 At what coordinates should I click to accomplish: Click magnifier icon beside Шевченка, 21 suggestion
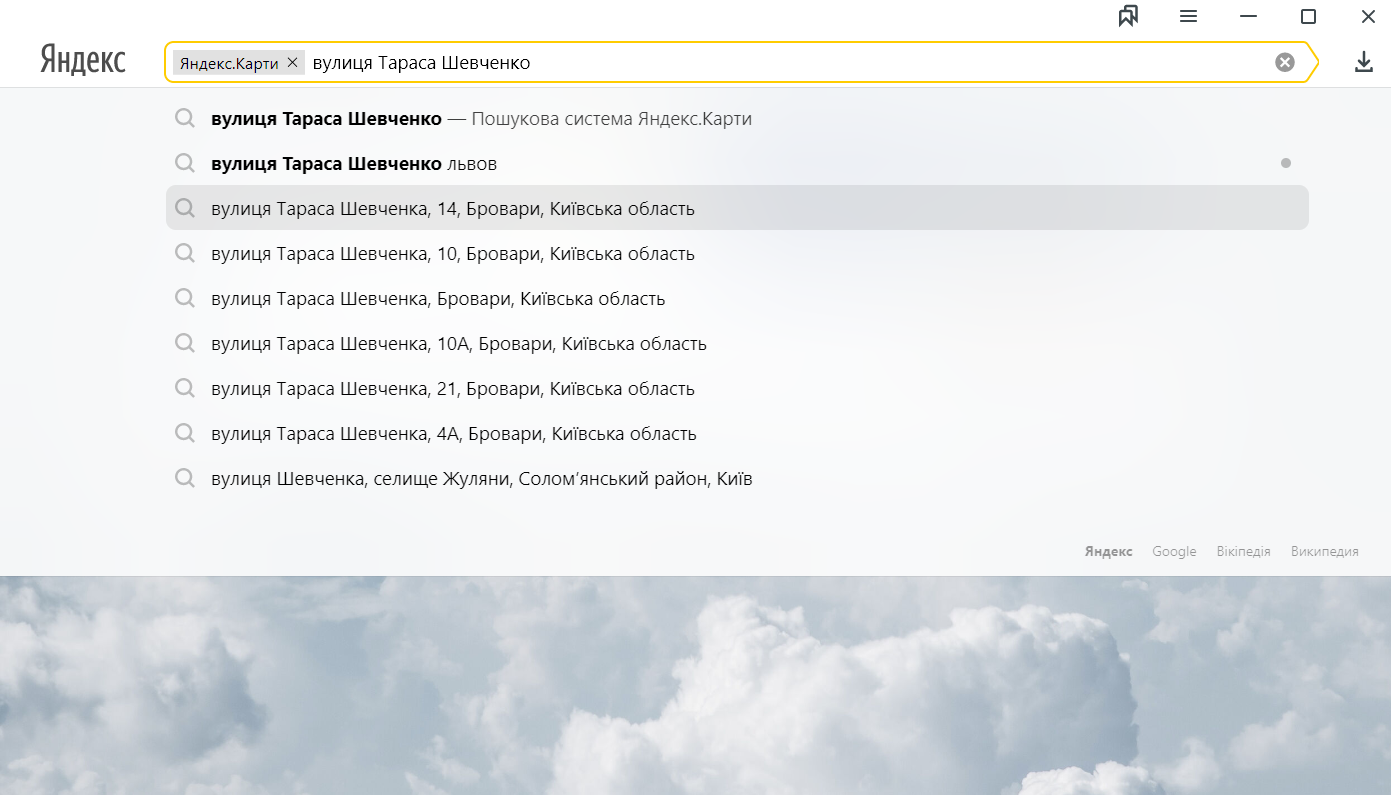[185, 388]
